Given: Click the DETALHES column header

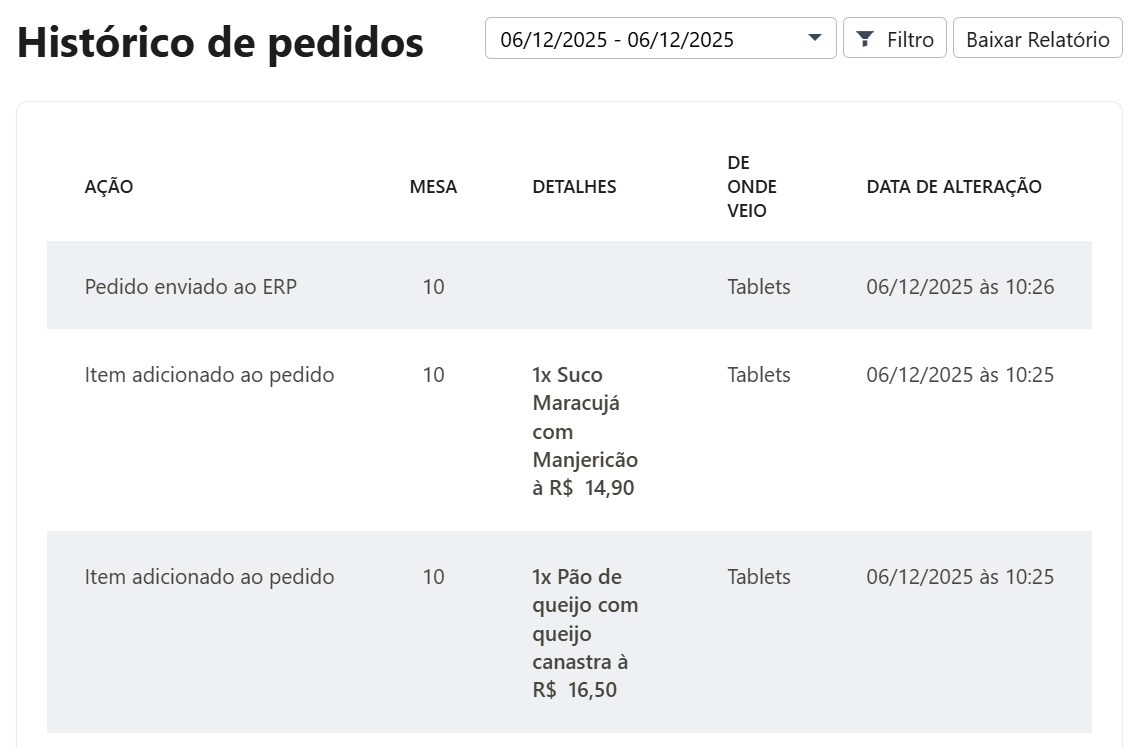Looking at the screenshot, I should coord(574,187).
